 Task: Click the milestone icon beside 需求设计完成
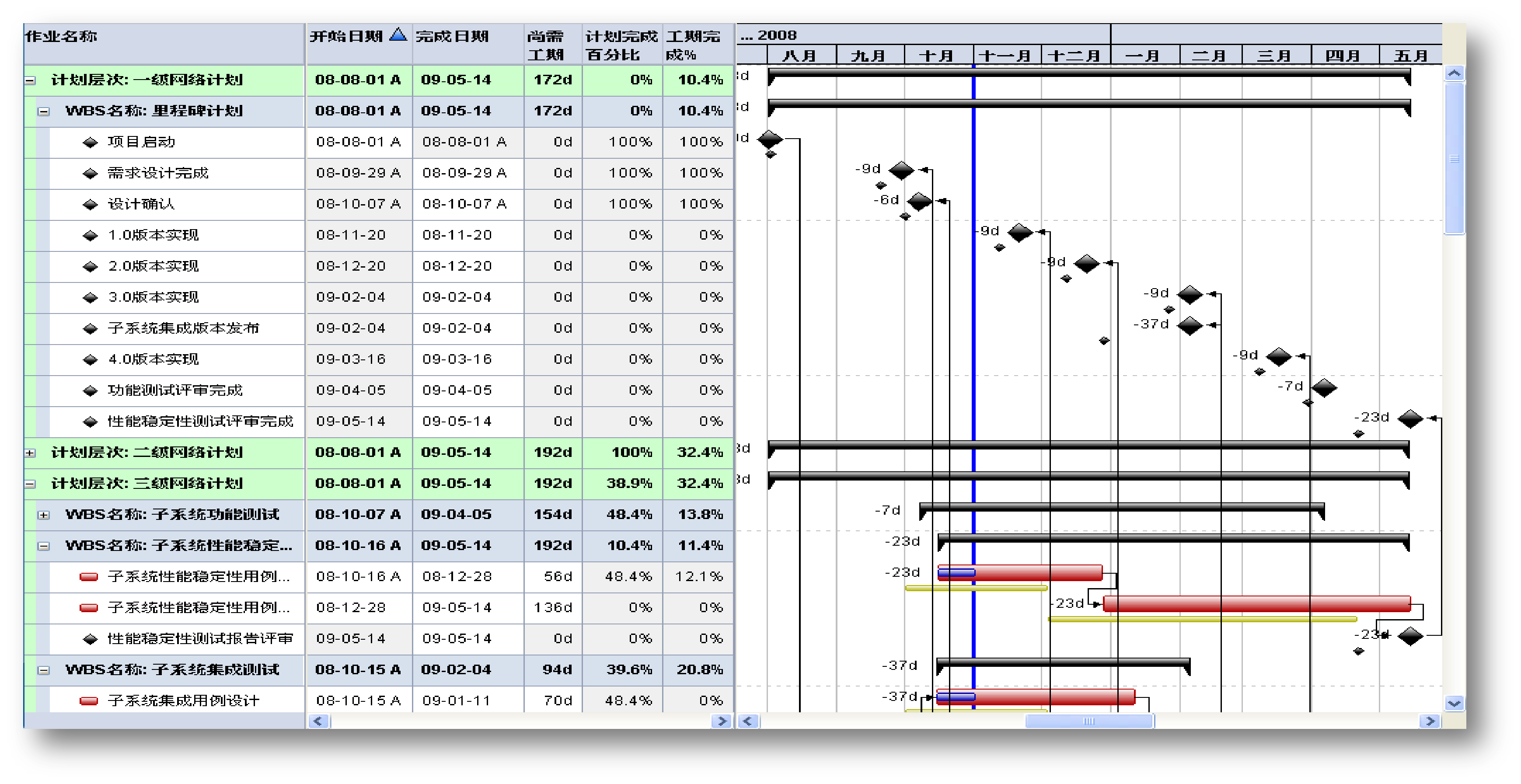(x=90, y=174)
